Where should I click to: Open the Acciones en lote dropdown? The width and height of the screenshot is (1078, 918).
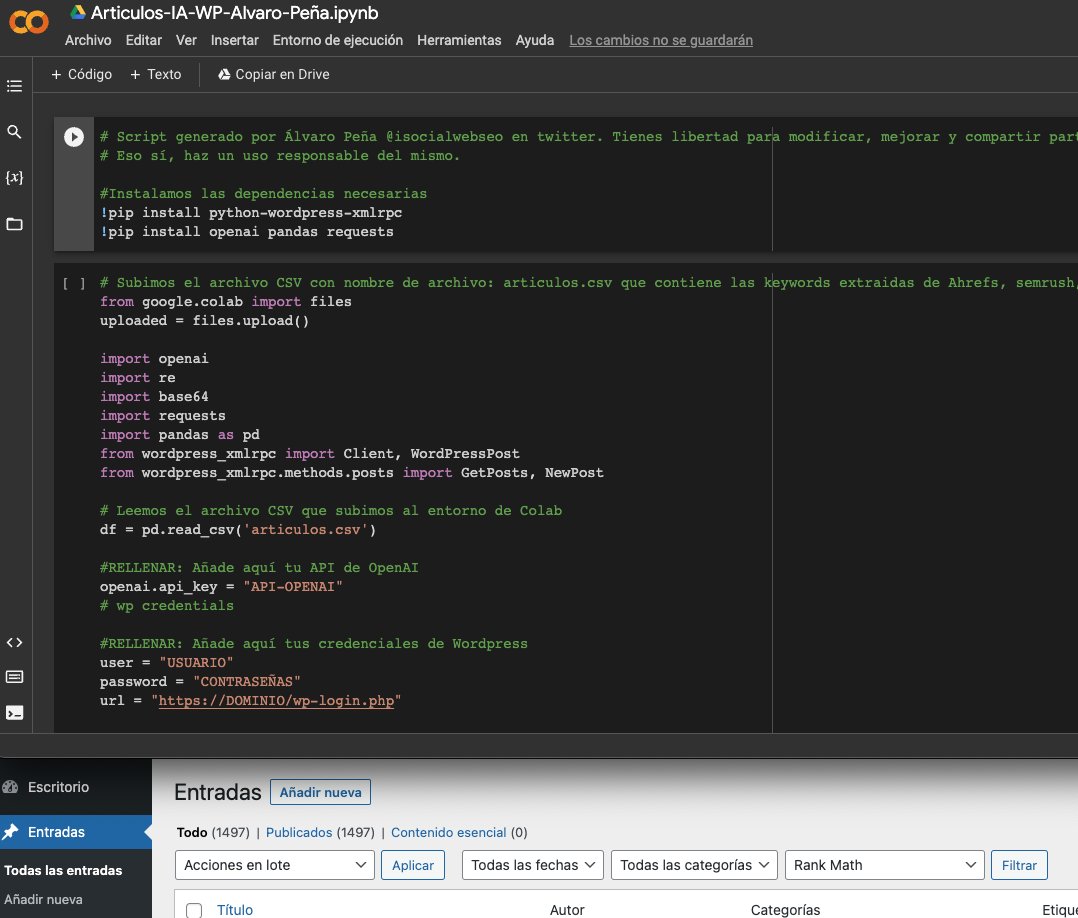tap(275, 865)
